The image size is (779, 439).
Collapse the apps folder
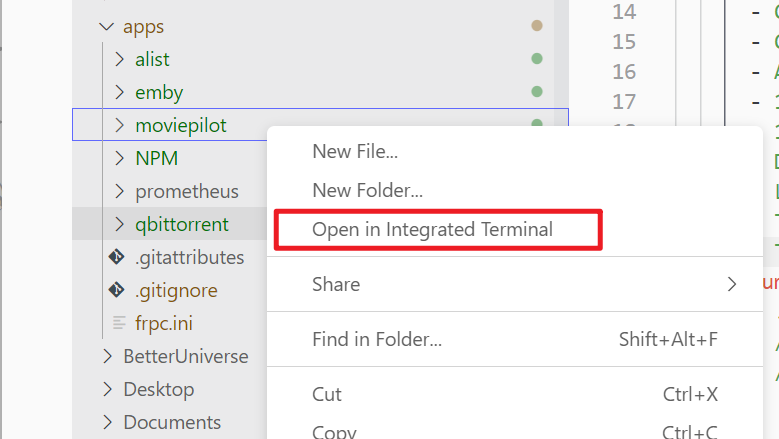point(107,27)
